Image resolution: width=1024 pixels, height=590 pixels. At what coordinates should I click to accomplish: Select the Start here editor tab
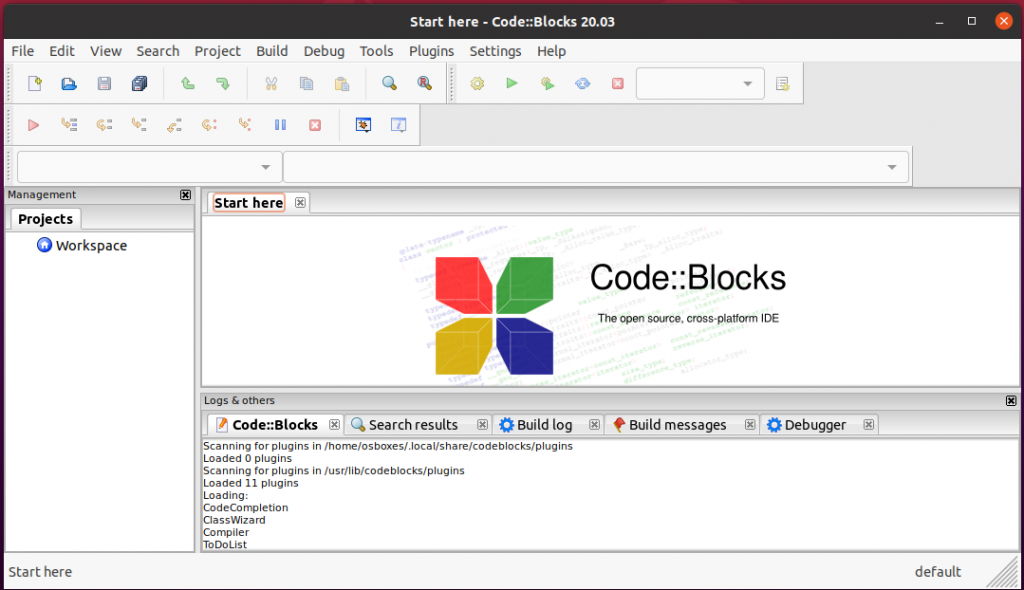(249, 203)
